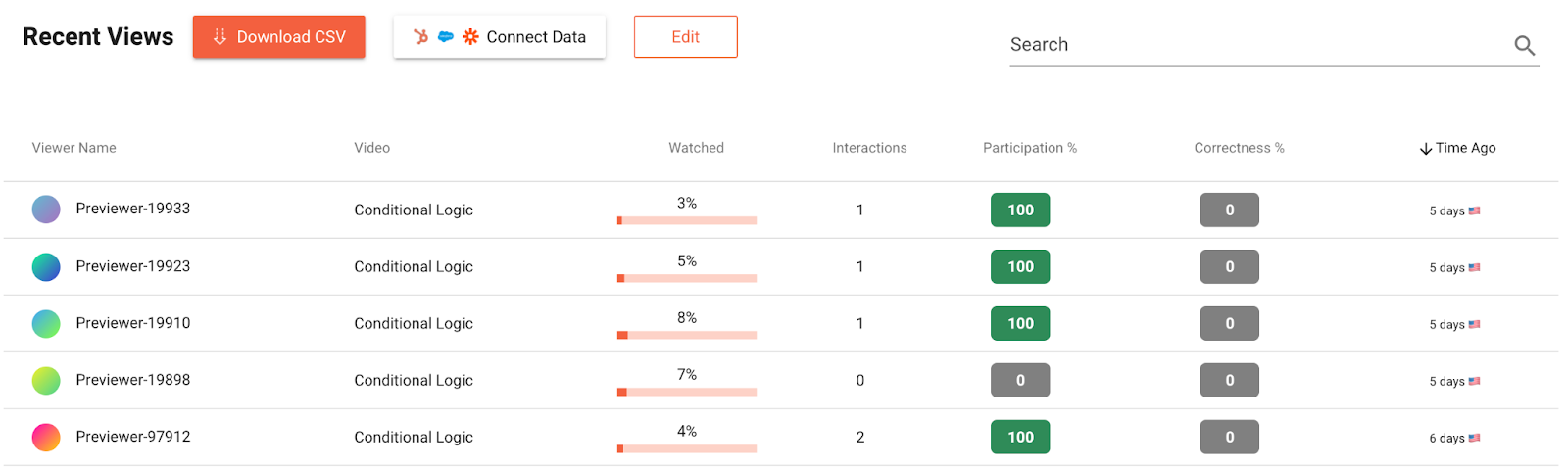This screenshot has height=467, width=1568.
Task: Click the flag icon next to 6 days
Action: click(1474, 438)
